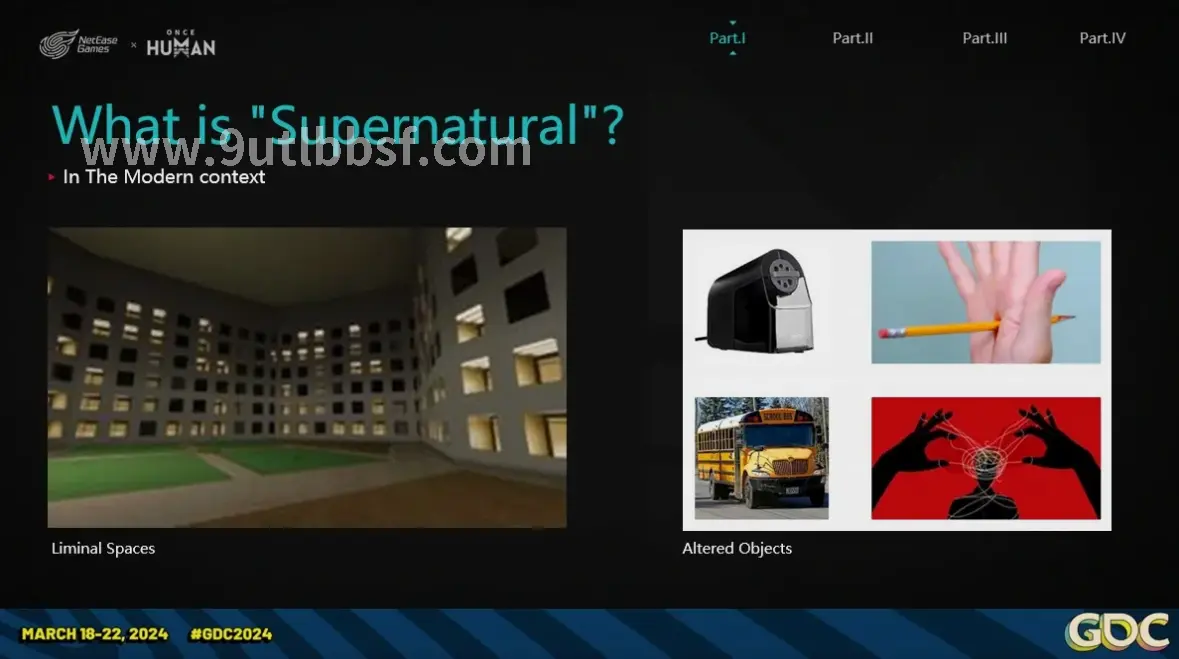
Task: Click the down arrow above Part.I
Action: click(x=732, y=22)
